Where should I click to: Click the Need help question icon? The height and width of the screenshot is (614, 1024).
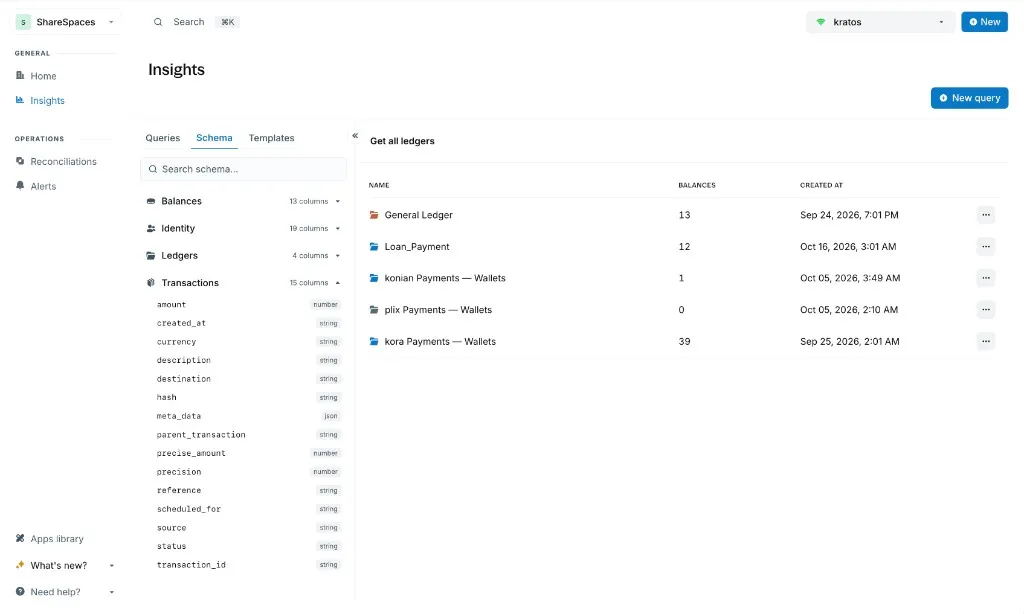(20, 592)
